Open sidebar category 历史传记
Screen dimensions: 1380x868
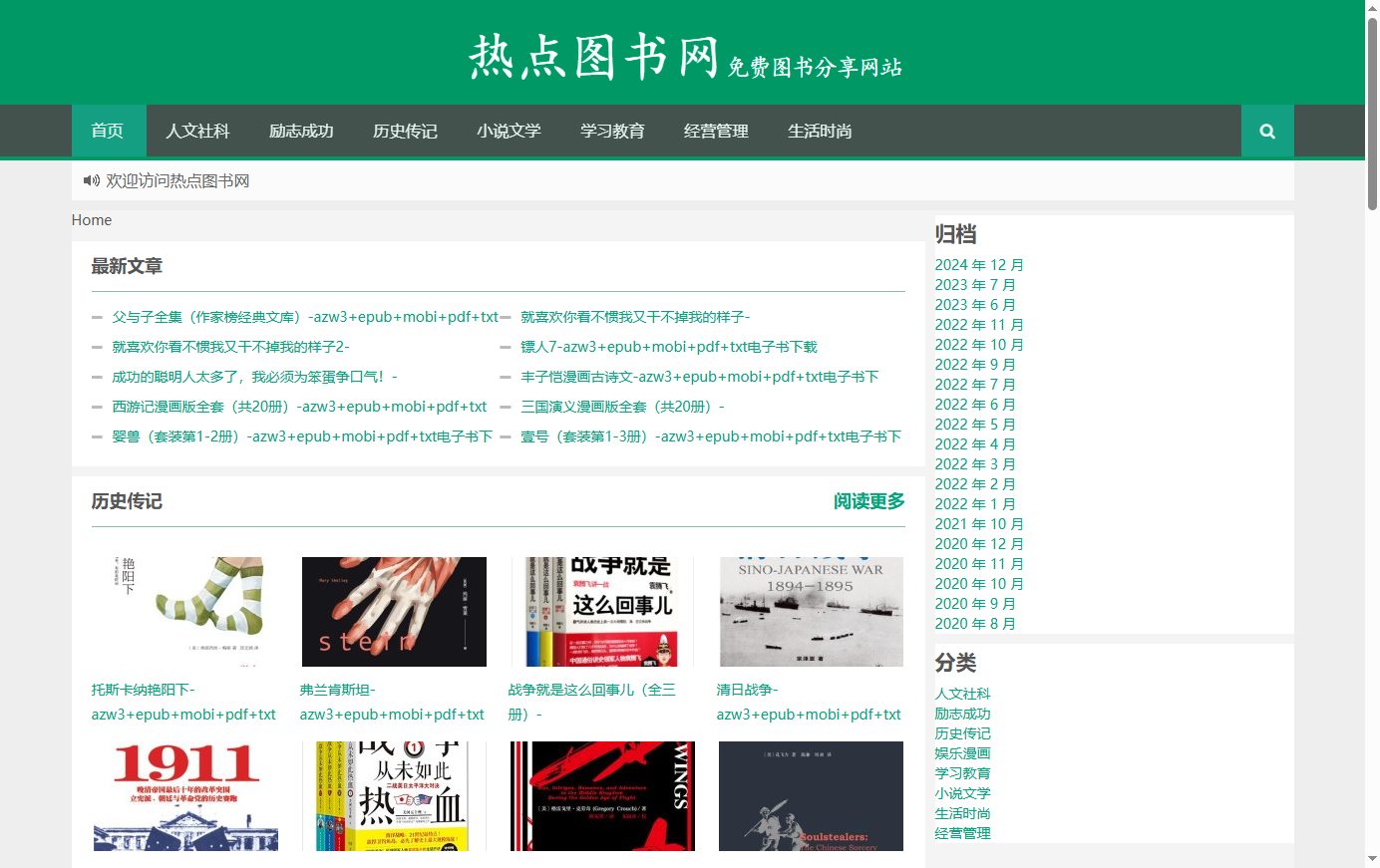point(963,733)
